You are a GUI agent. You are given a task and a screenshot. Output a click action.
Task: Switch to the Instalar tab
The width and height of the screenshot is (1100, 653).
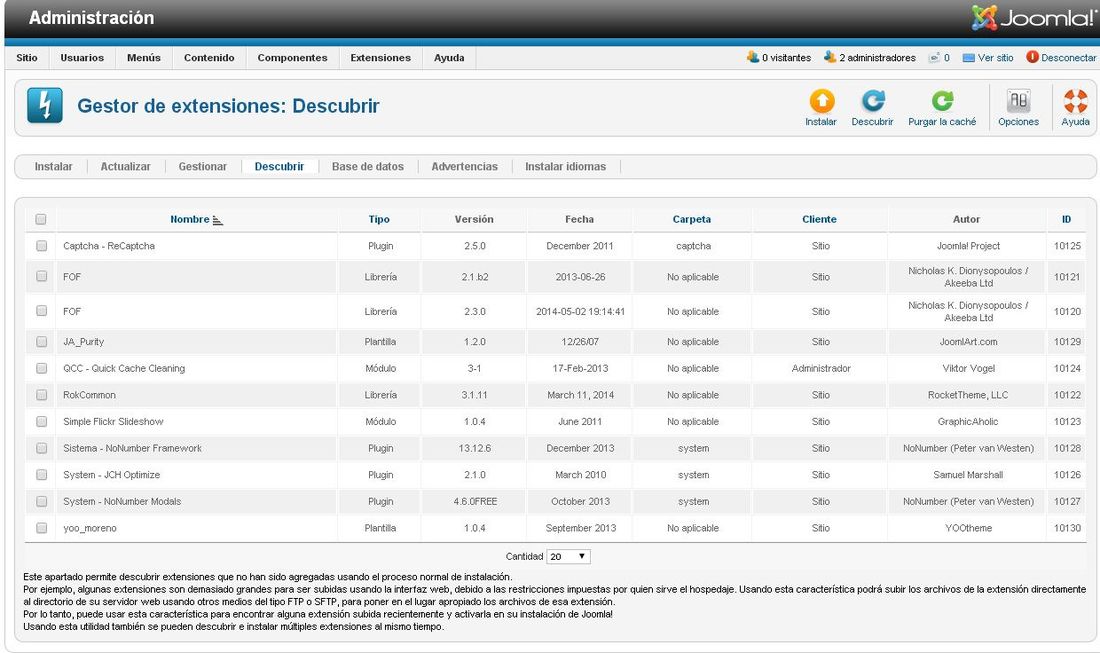tap(53, 166)
